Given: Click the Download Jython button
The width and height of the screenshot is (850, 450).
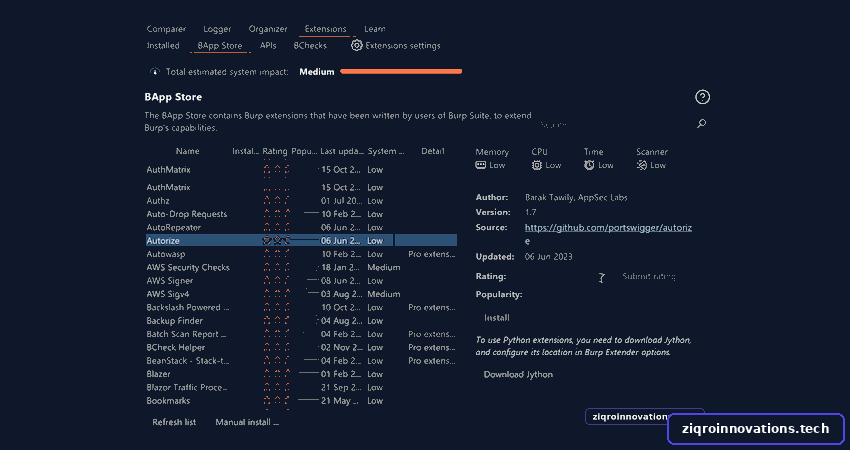Looking at the screenshot, I should [x=518, y=374].
